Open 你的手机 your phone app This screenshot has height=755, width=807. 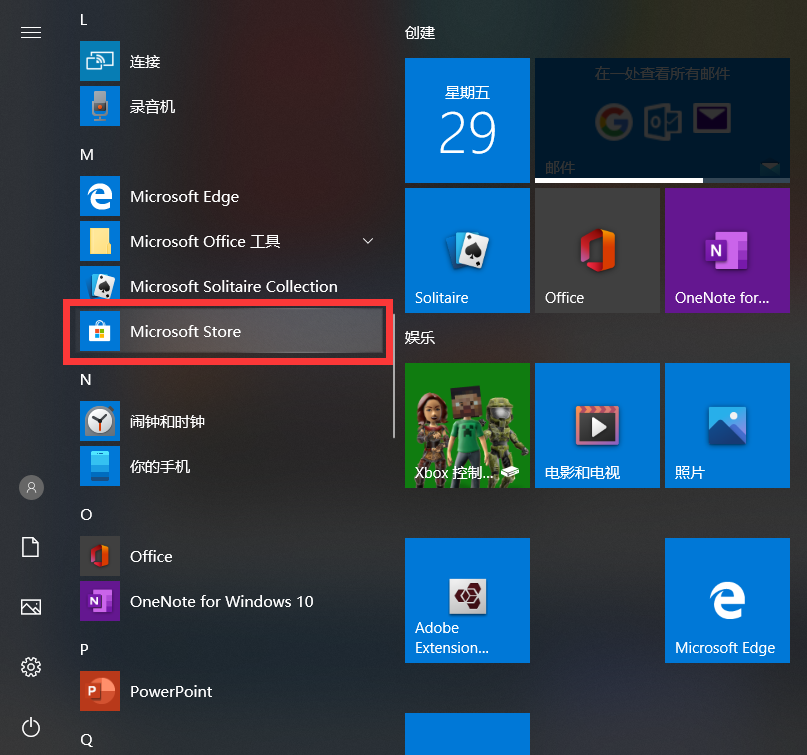click(229, 466)
